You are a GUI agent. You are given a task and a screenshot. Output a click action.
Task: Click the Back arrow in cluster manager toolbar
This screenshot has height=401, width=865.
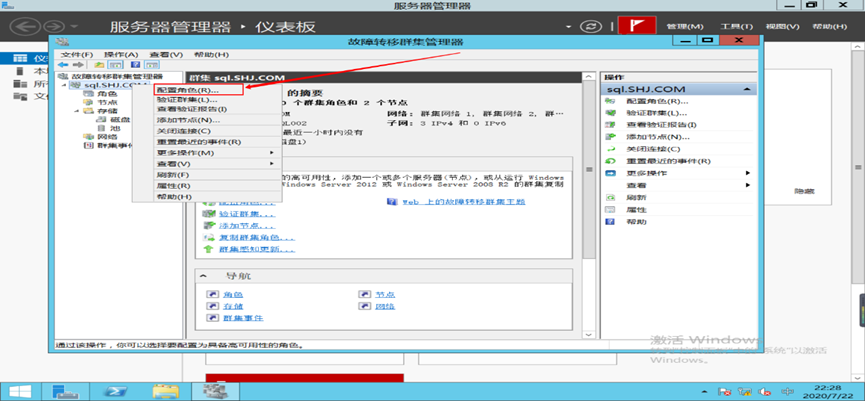tap(62, 65)
